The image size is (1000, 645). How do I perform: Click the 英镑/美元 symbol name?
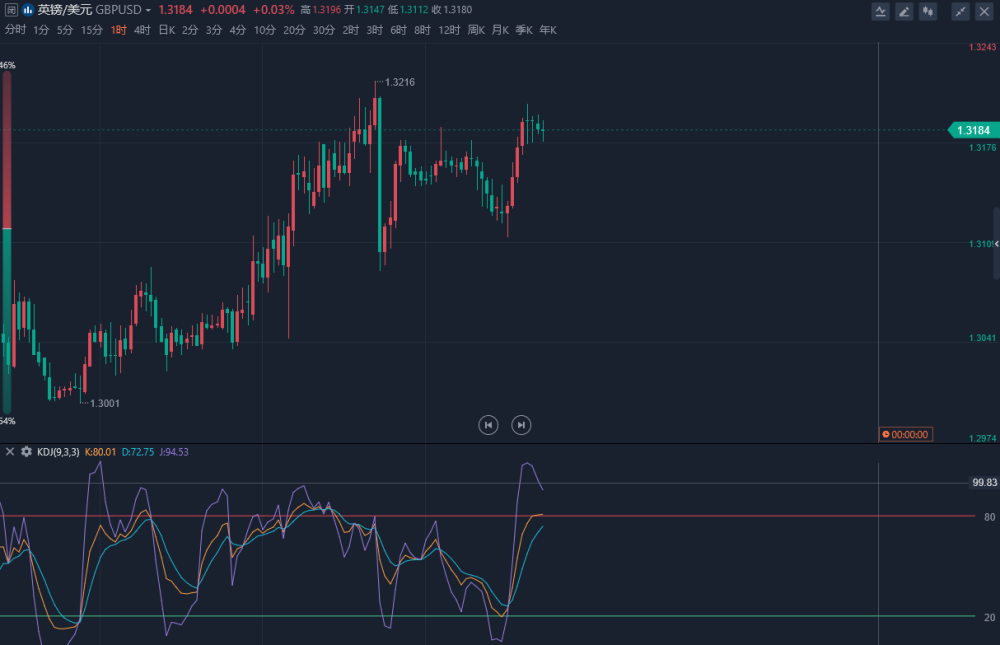64,10
